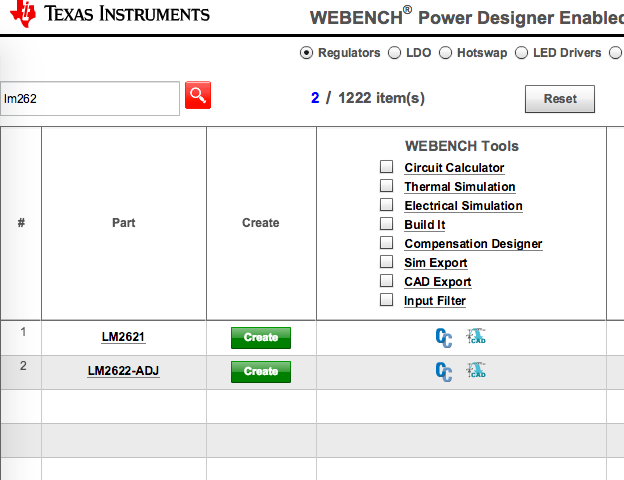Check the Circuit Calculator checkbox
Image resolution: width=624 pixels, height=480 pixels.
click(x=386, y=166)
